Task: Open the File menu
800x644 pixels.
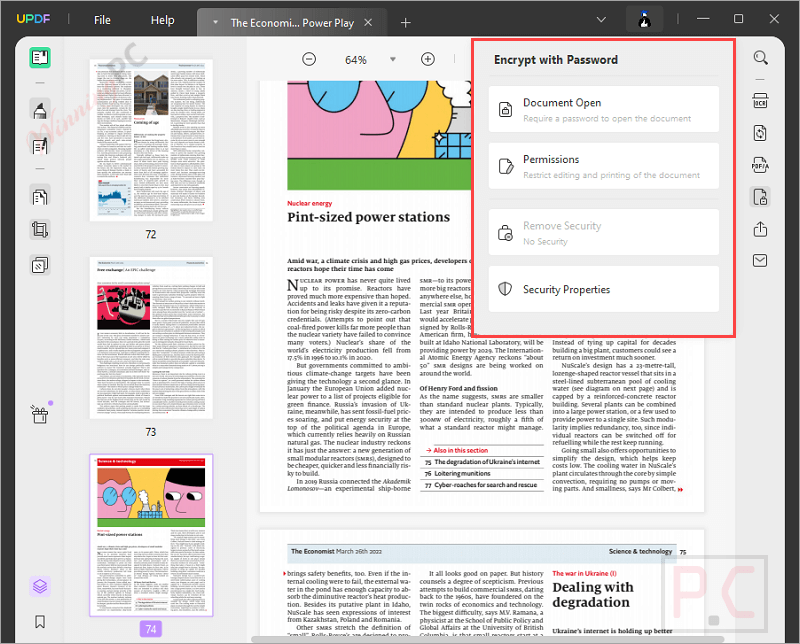Action: click(x=102, y=20)
